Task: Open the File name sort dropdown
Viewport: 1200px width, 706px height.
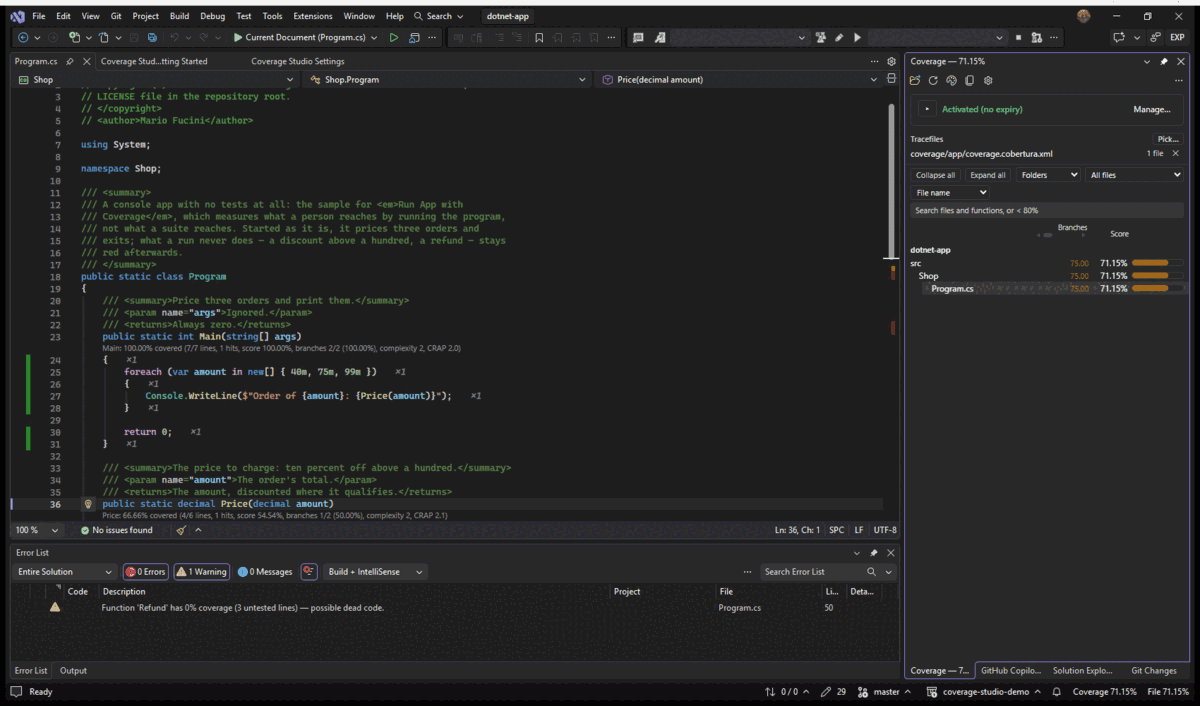Action: (950, 192)
